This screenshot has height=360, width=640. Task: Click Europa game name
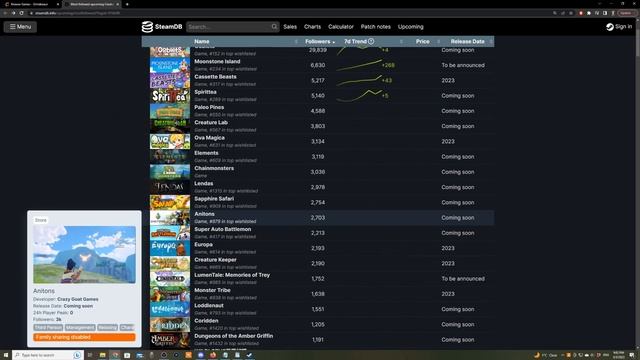click(203, 245)
